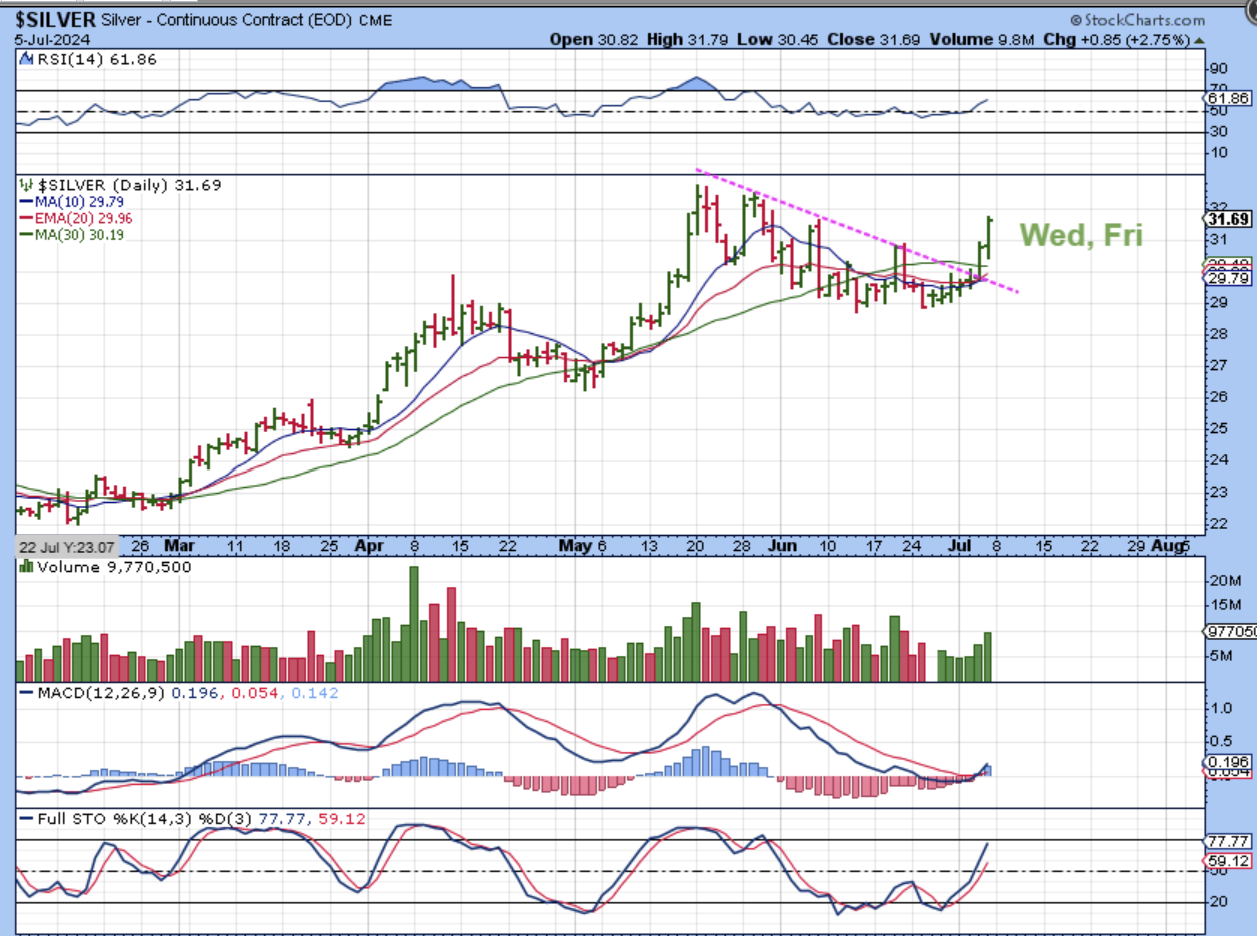Click the 0.196 tag on MACD axis
Image resolution: width=1257 pixels, height=936 pixels.
point(1230,761)
